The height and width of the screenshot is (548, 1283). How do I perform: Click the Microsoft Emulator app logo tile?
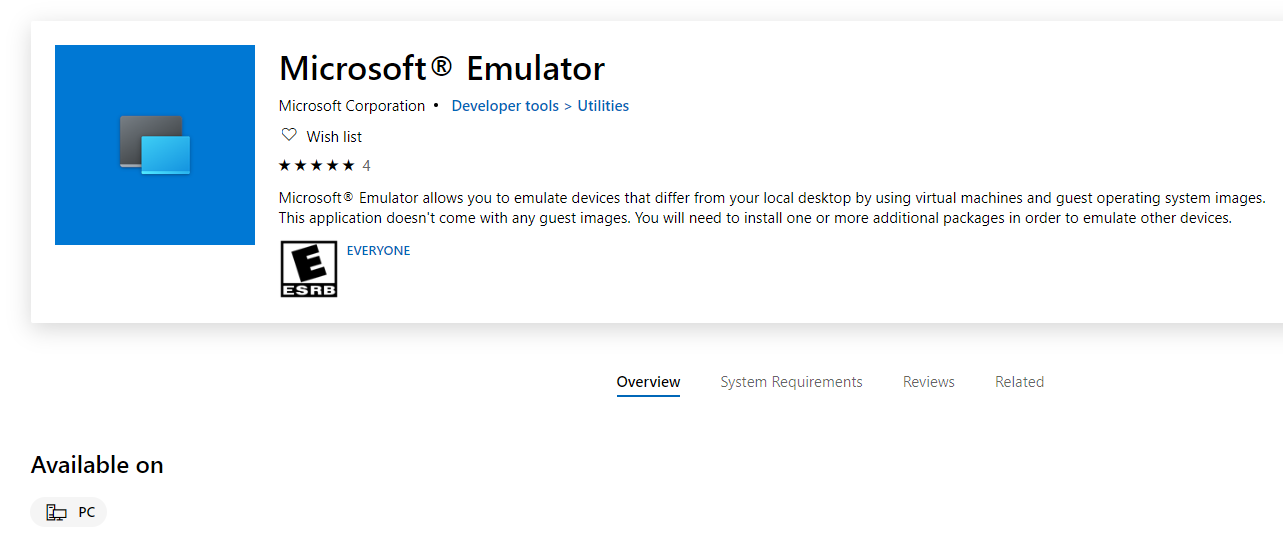155,145
